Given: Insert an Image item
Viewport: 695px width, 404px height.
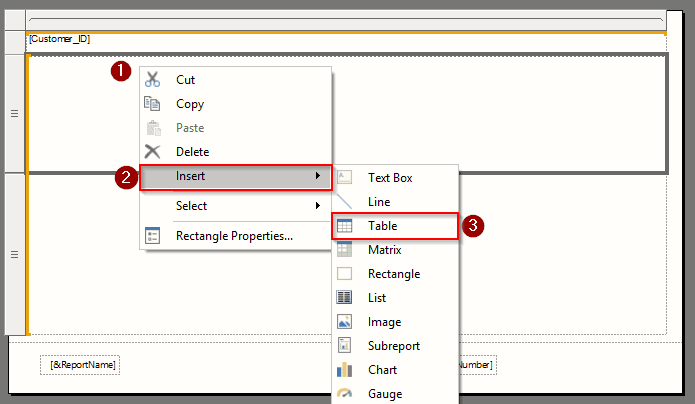Looking at the screenshot, I should click(395, 322).
